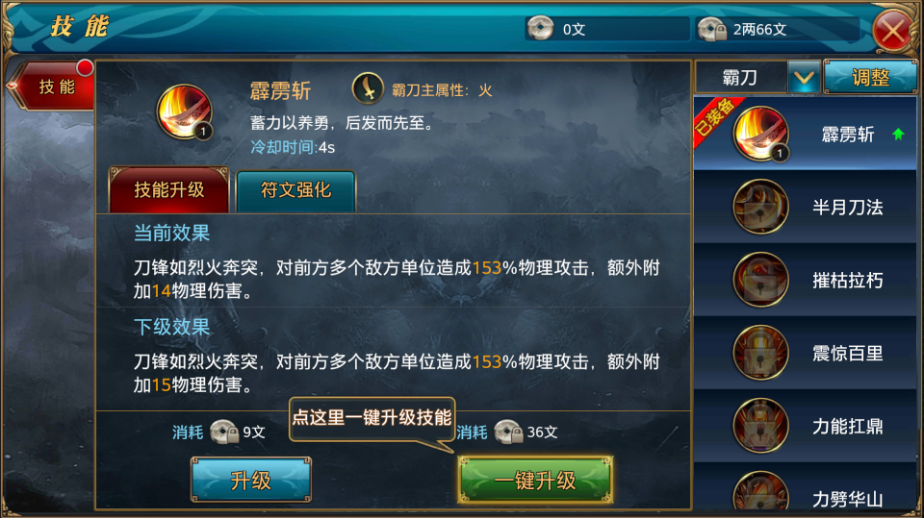
Task: Switch to the 符文强化 tab
Action: pos(296,191)
